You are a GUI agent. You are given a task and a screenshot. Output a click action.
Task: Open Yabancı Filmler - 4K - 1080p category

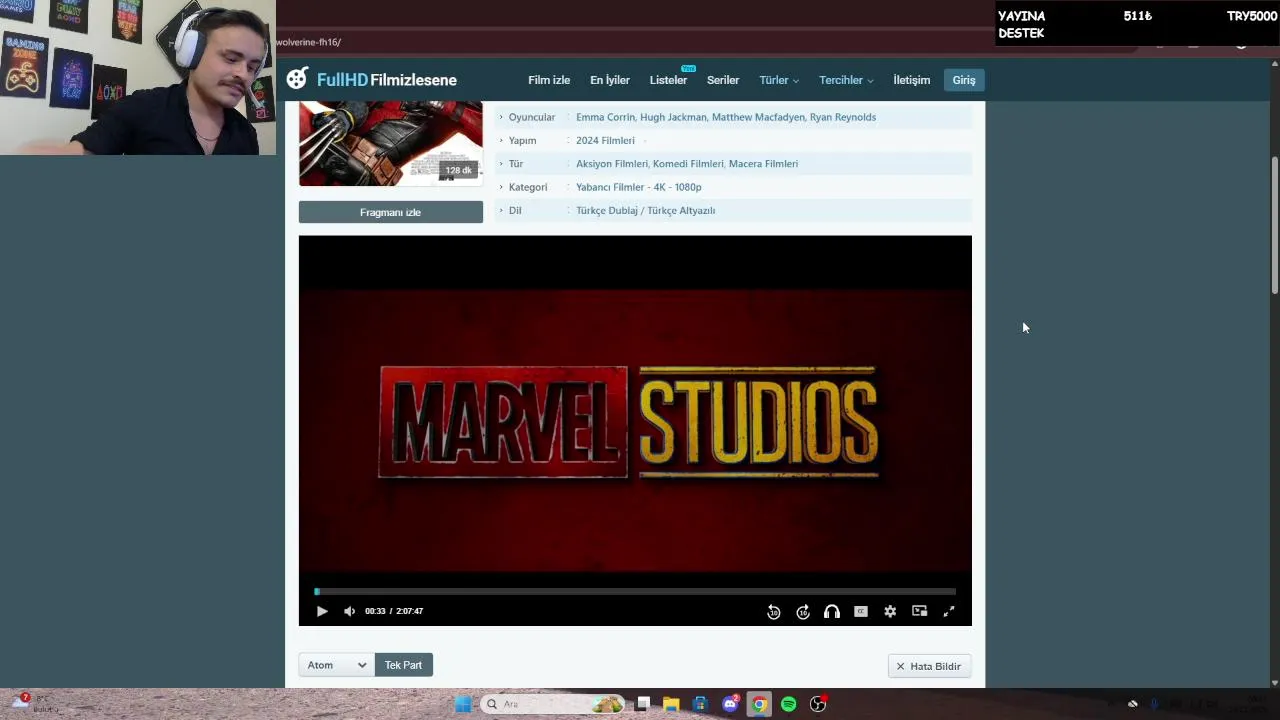pos(639,187)
